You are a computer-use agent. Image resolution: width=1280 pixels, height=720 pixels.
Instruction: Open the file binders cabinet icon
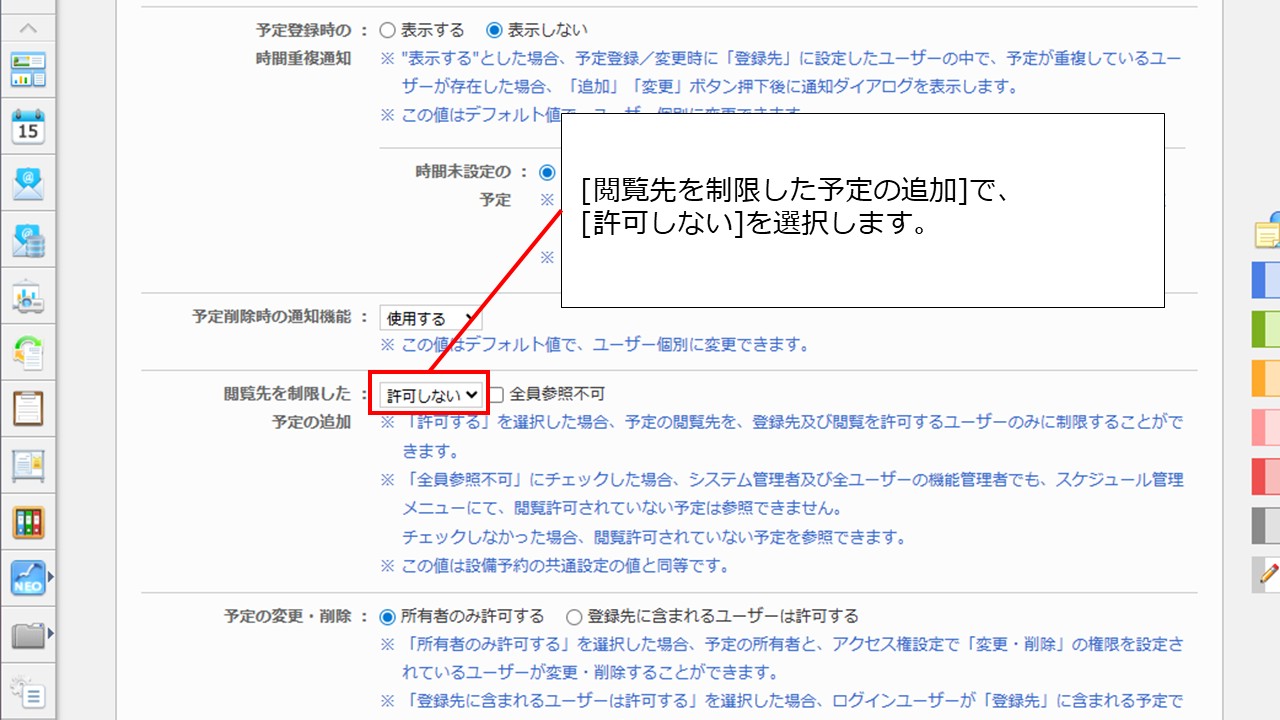coord(28,521)
